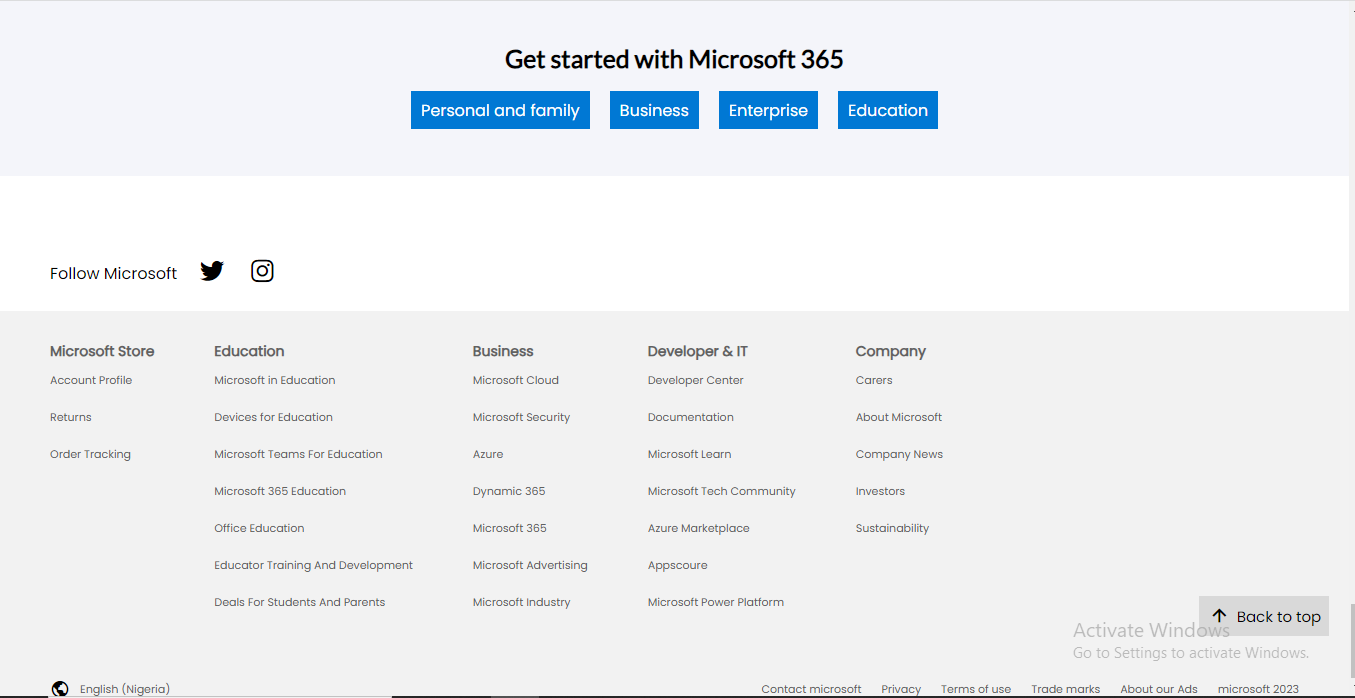
Task: Open Educator Training And Development link
Action: click(313, 565)
